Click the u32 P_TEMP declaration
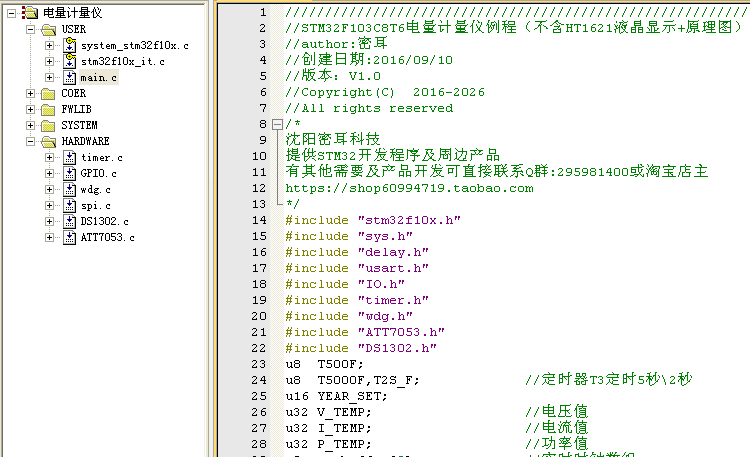The image size is (750, 457). (x=329, y=444)
